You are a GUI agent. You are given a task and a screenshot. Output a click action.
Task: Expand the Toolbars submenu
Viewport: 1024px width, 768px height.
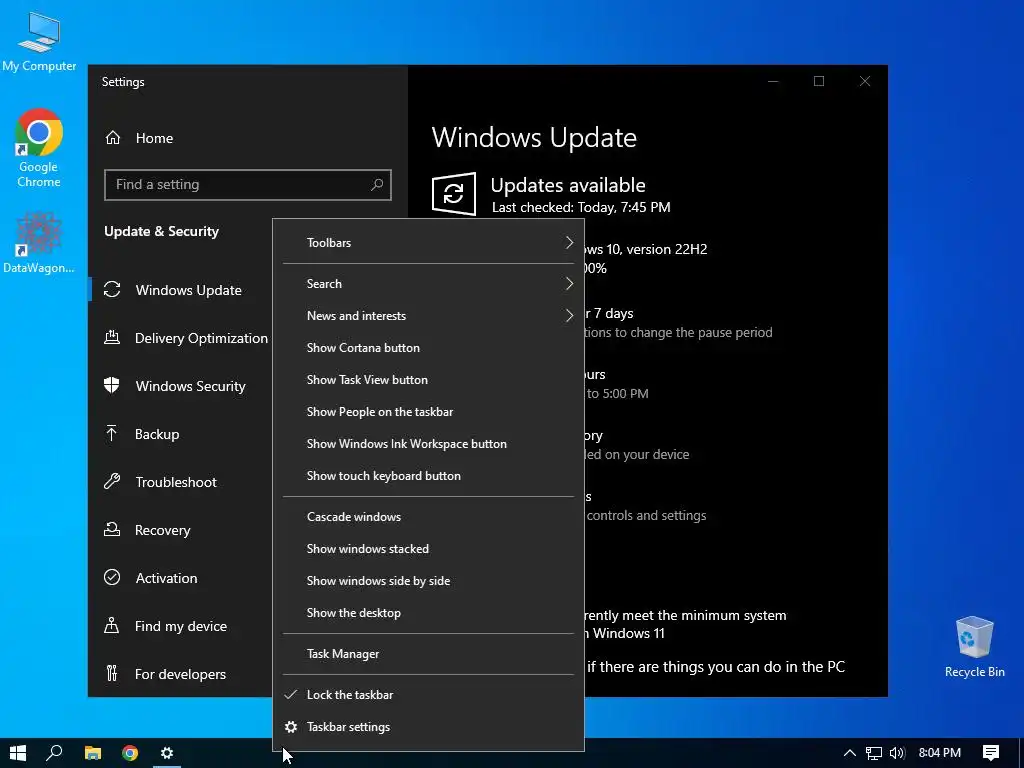tap(428, 243)
